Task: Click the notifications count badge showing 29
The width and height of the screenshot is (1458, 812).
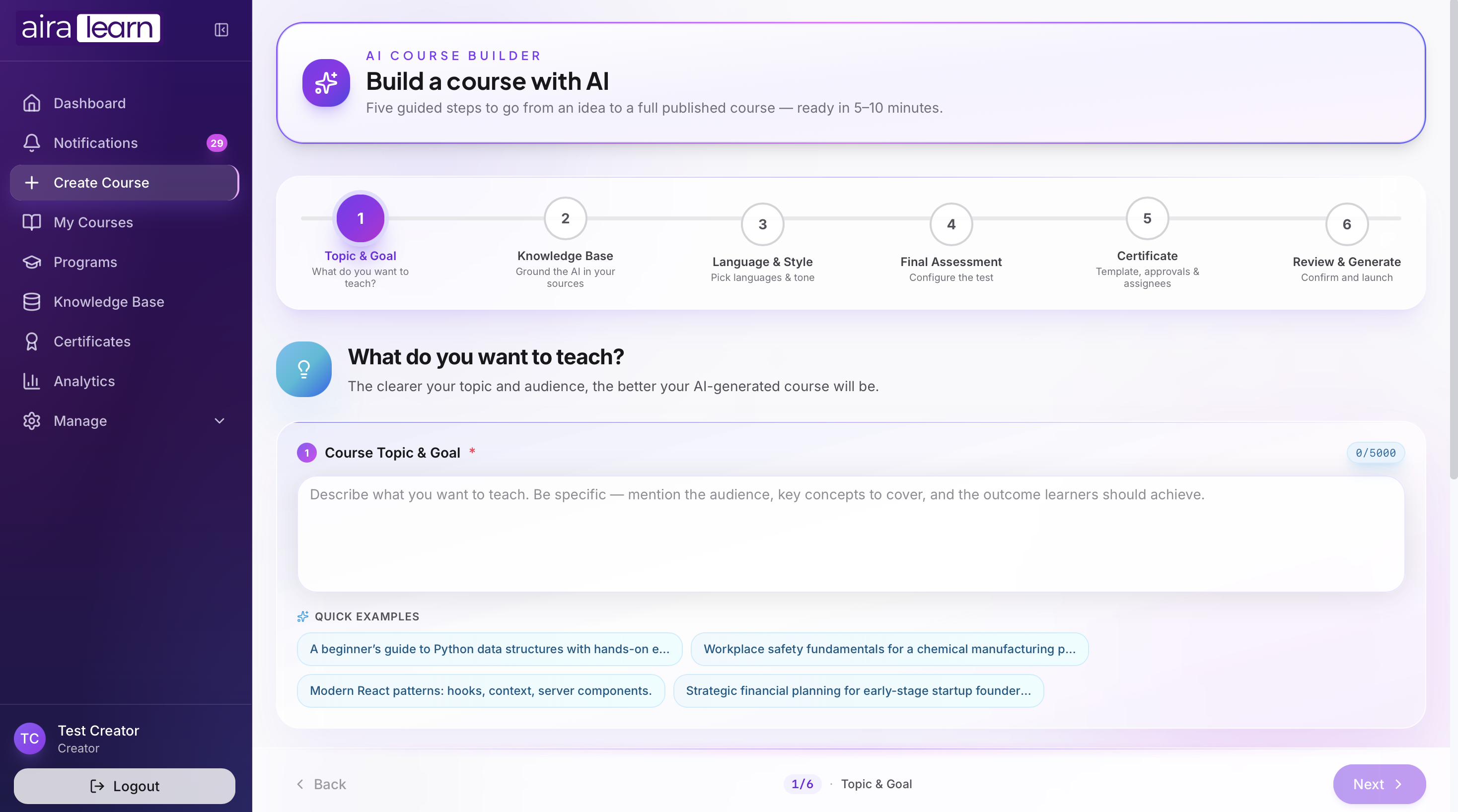Action: point(217,143)
